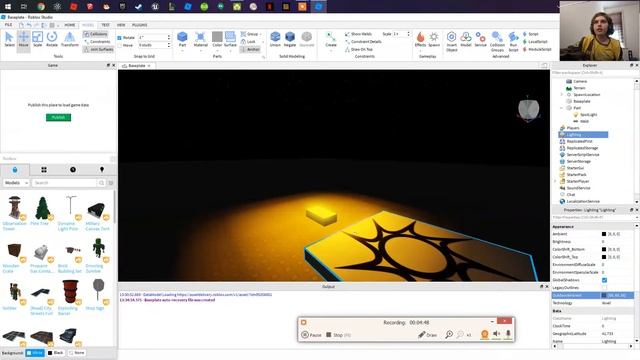This screenshot has height=360, width=640.
Task: Select None toolbox background
Action: [x=76, y=353]
